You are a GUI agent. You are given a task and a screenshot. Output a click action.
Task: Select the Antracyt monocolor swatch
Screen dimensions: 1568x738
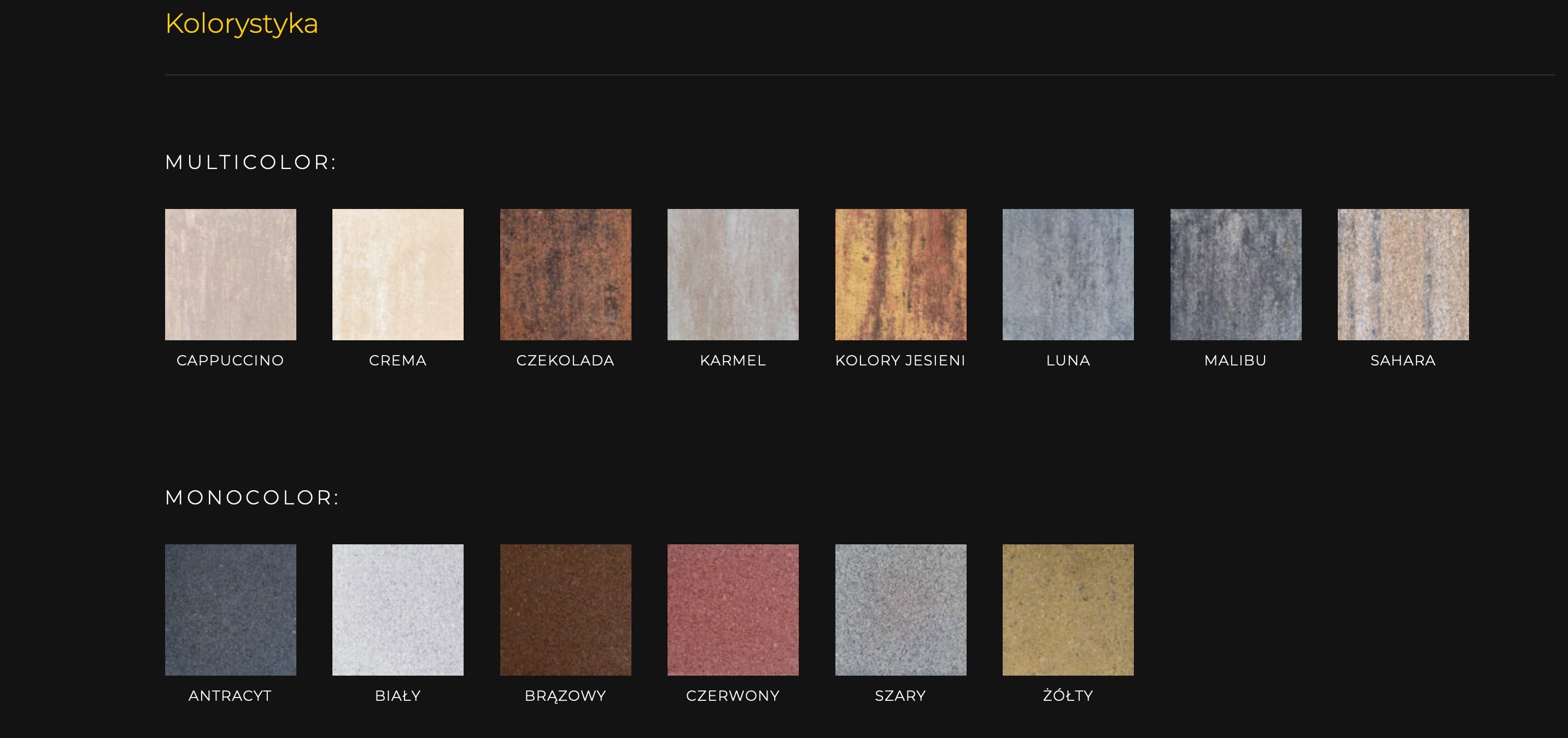click(231, 610)
